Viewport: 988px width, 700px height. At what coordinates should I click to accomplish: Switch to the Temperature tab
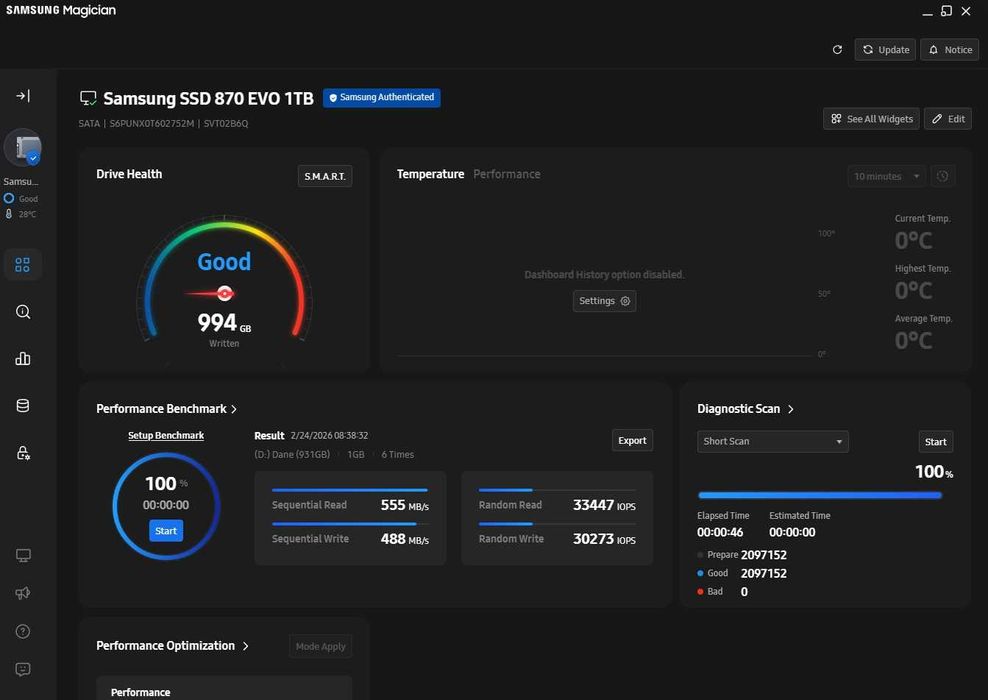(x=430, y=174)
